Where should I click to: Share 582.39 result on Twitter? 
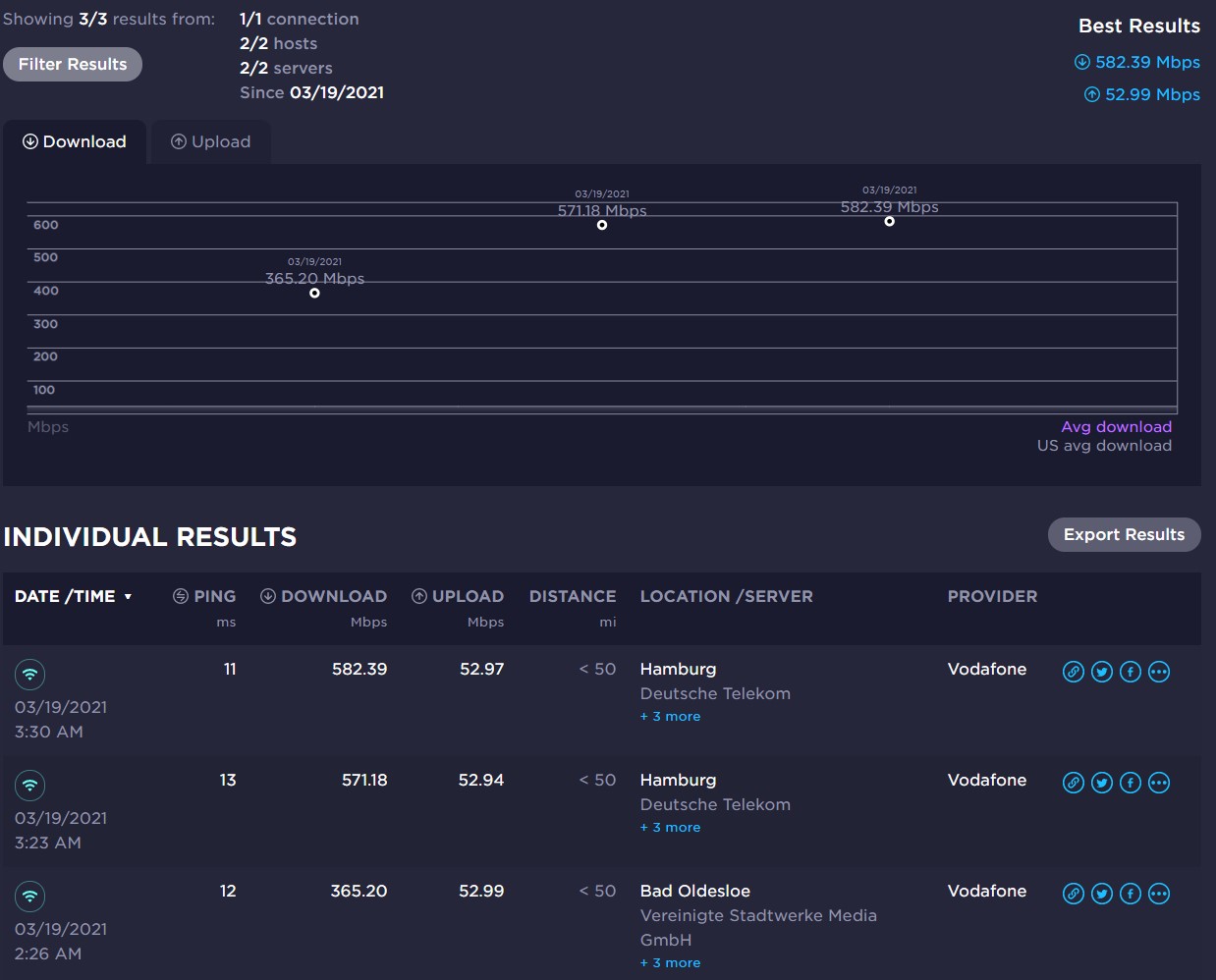[x=1102, y=672]
